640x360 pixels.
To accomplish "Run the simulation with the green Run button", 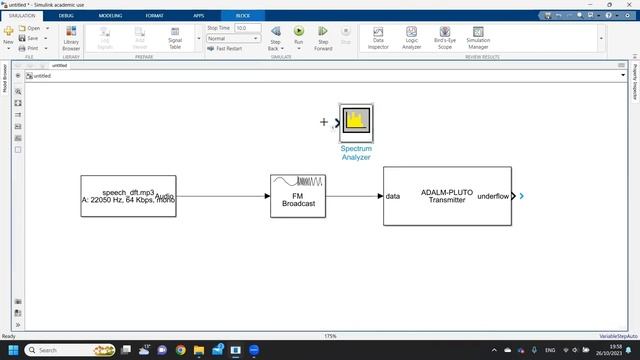I will 299,31.
